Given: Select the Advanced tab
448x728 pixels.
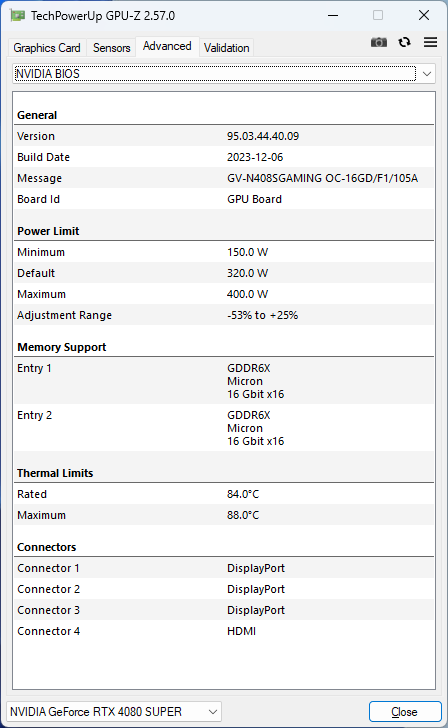Looking at the screenshot, I should tap(167, 46).
